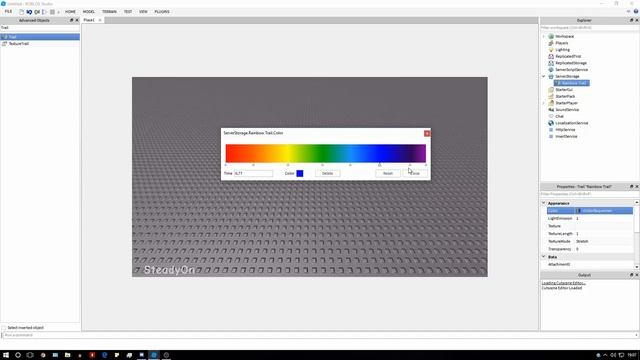Click the ReplicatedFirst icon in Explorer

(551, 56)
